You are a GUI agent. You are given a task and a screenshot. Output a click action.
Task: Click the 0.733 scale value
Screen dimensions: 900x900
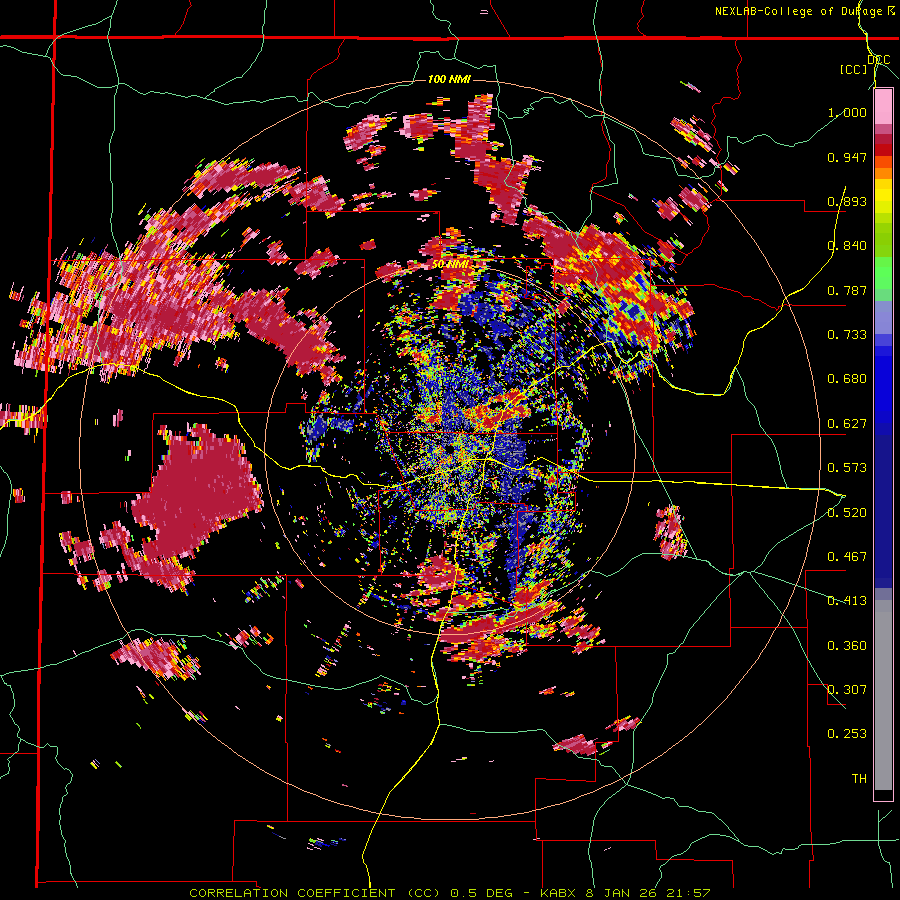(847, 335)
